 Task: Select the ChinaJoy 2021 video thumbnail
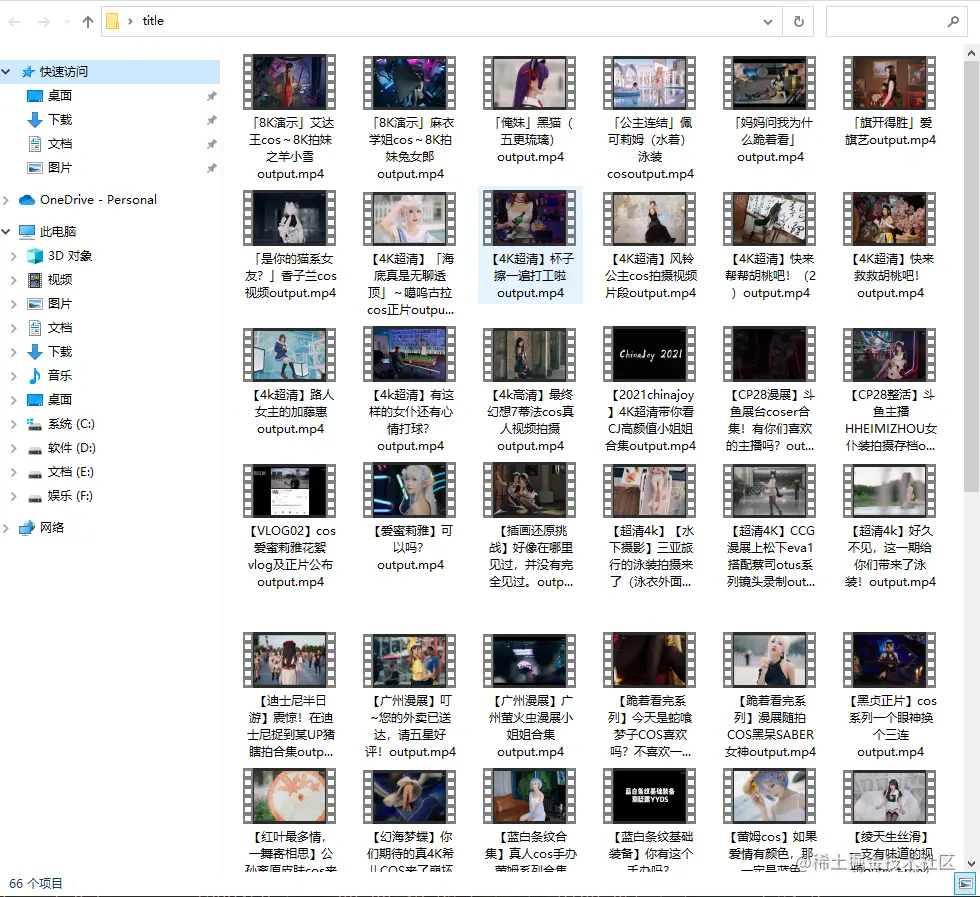tap(650, 354)
